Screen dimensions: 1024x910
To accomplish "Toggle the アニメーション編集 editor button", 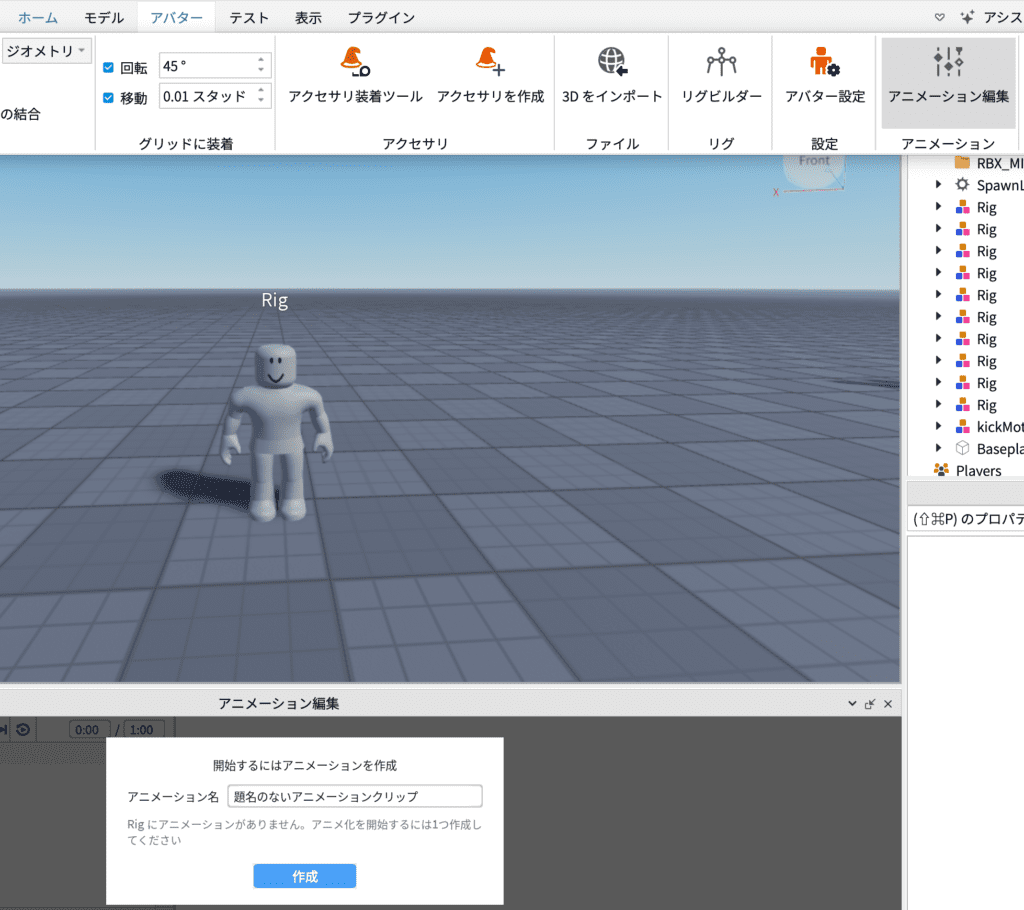I will click(948, 76).
